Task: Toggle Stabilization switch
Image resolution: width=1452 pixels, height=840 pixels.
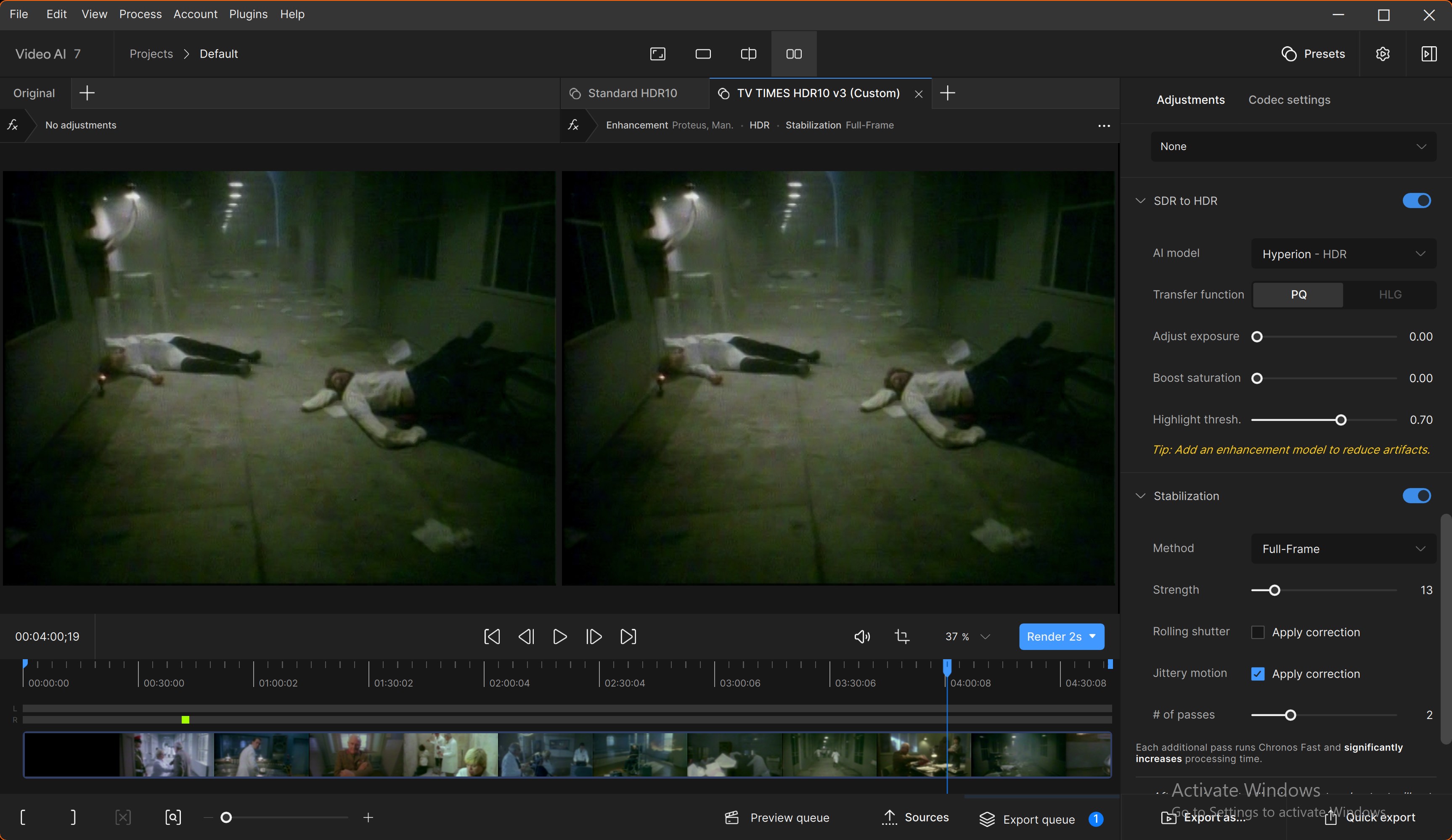Action: [1417, 495]
